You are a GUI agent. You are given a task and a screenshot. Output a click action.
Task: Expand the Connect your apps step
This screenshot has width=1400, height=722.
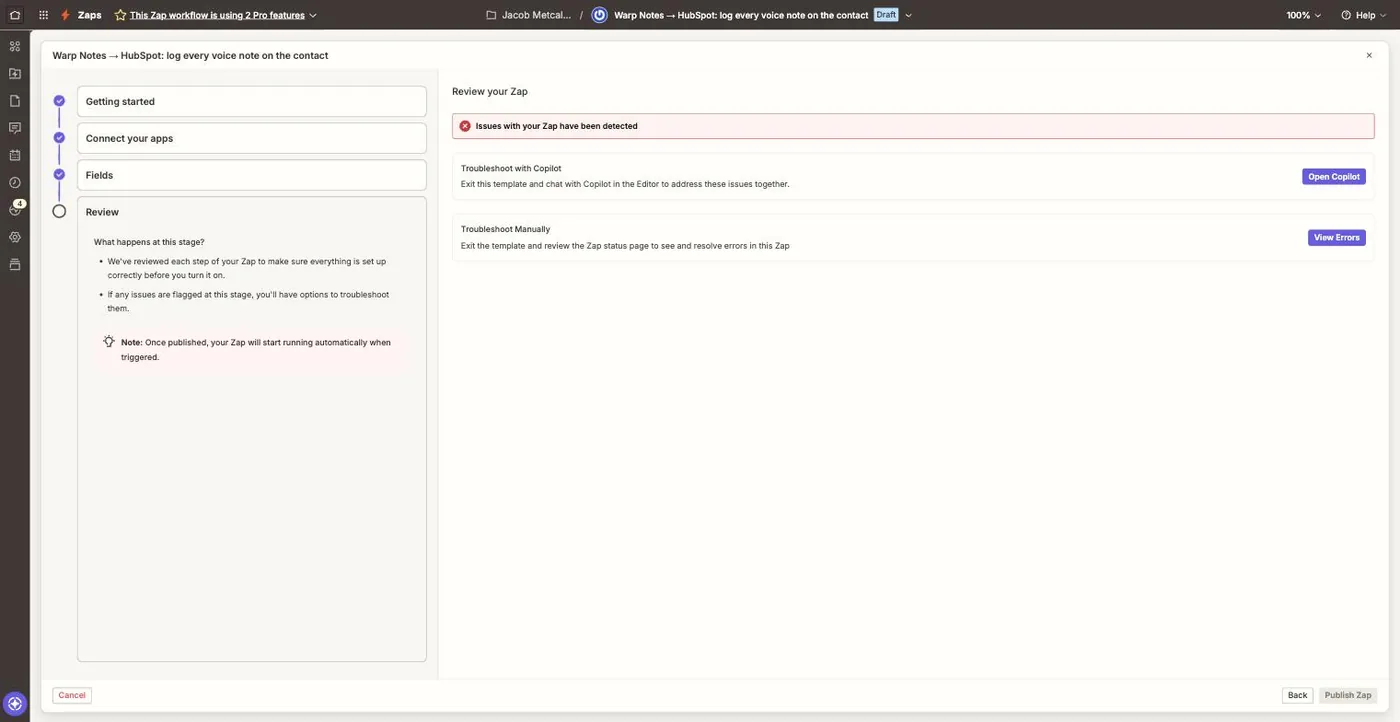pyautogui.click(x=252, y=138)
